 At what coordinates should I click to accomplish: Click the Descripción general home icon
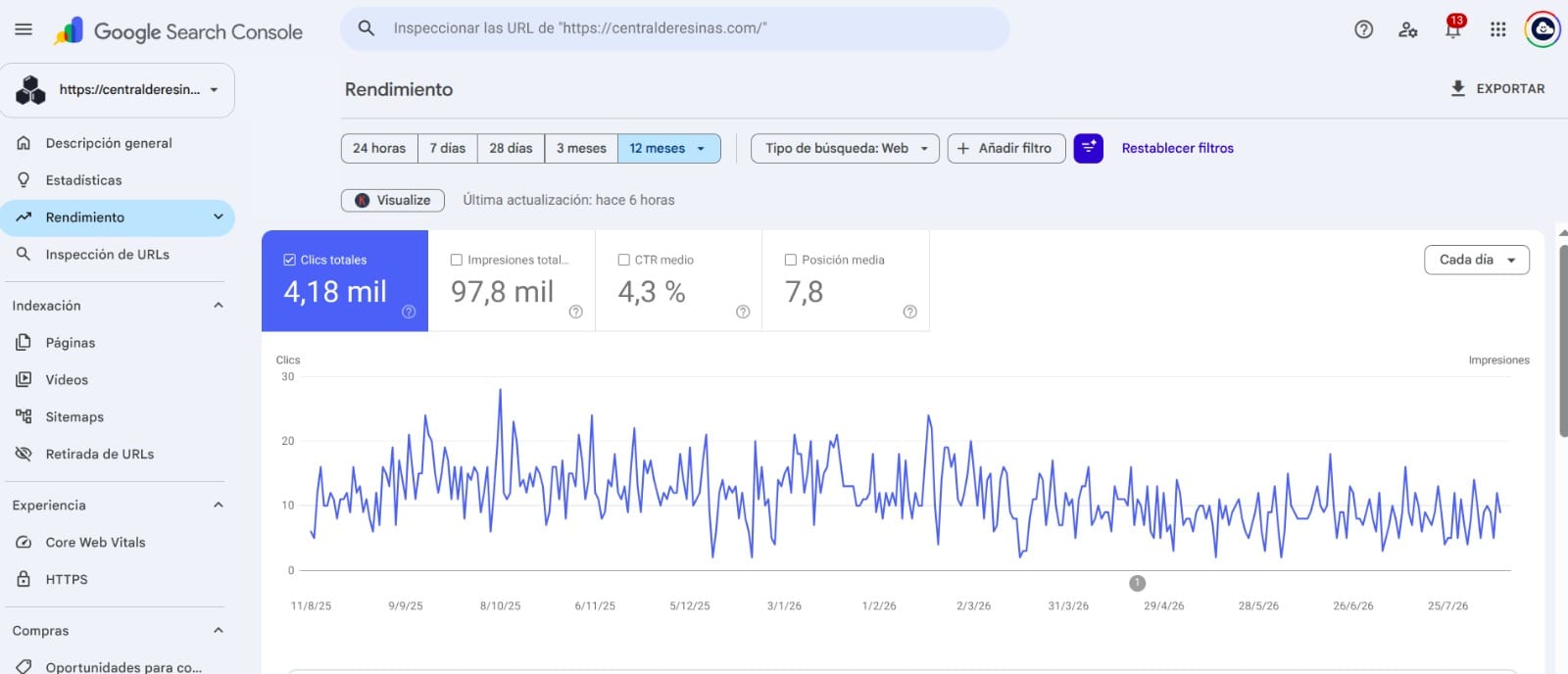24,143
